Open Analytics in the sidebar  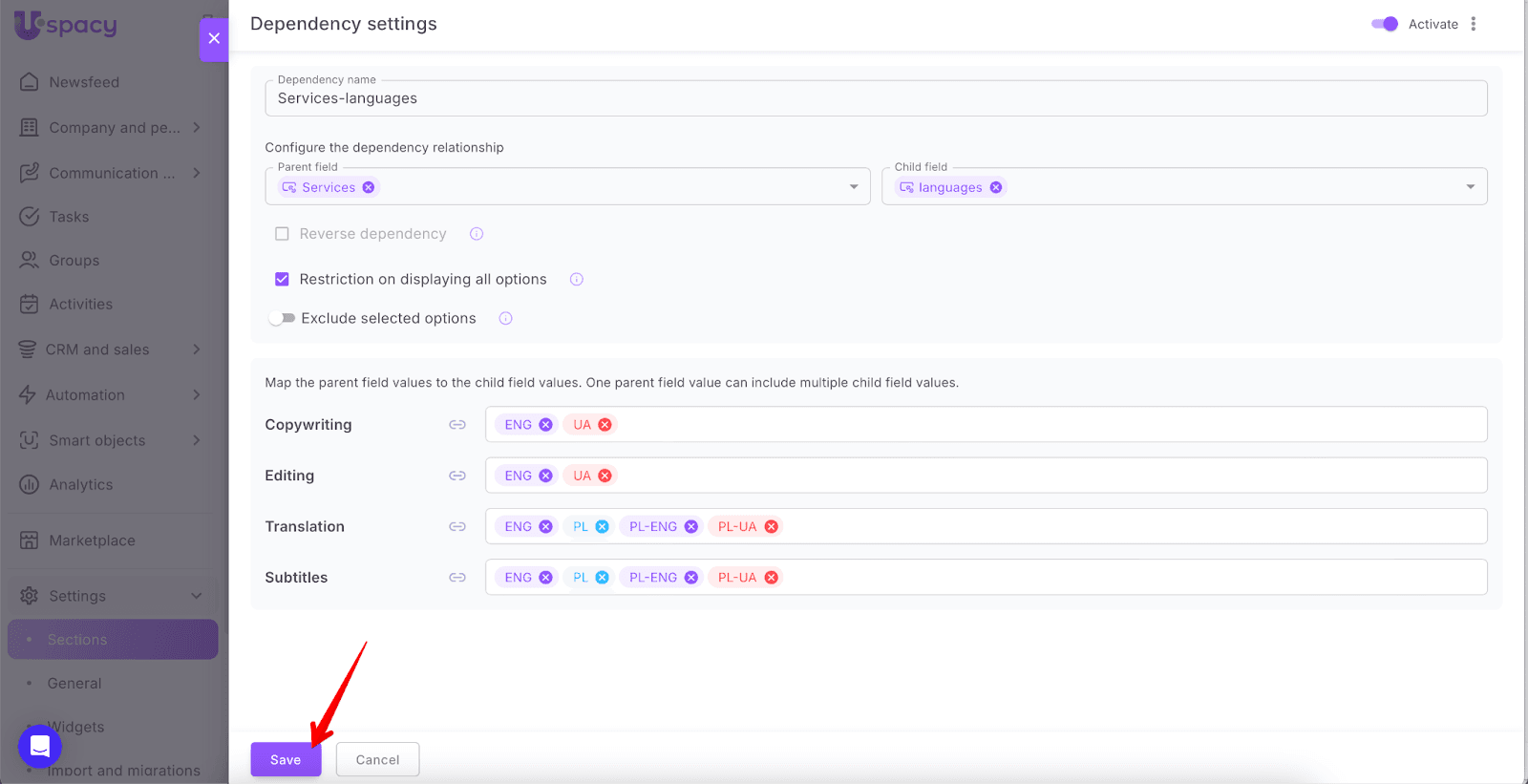tap(81, 485)
